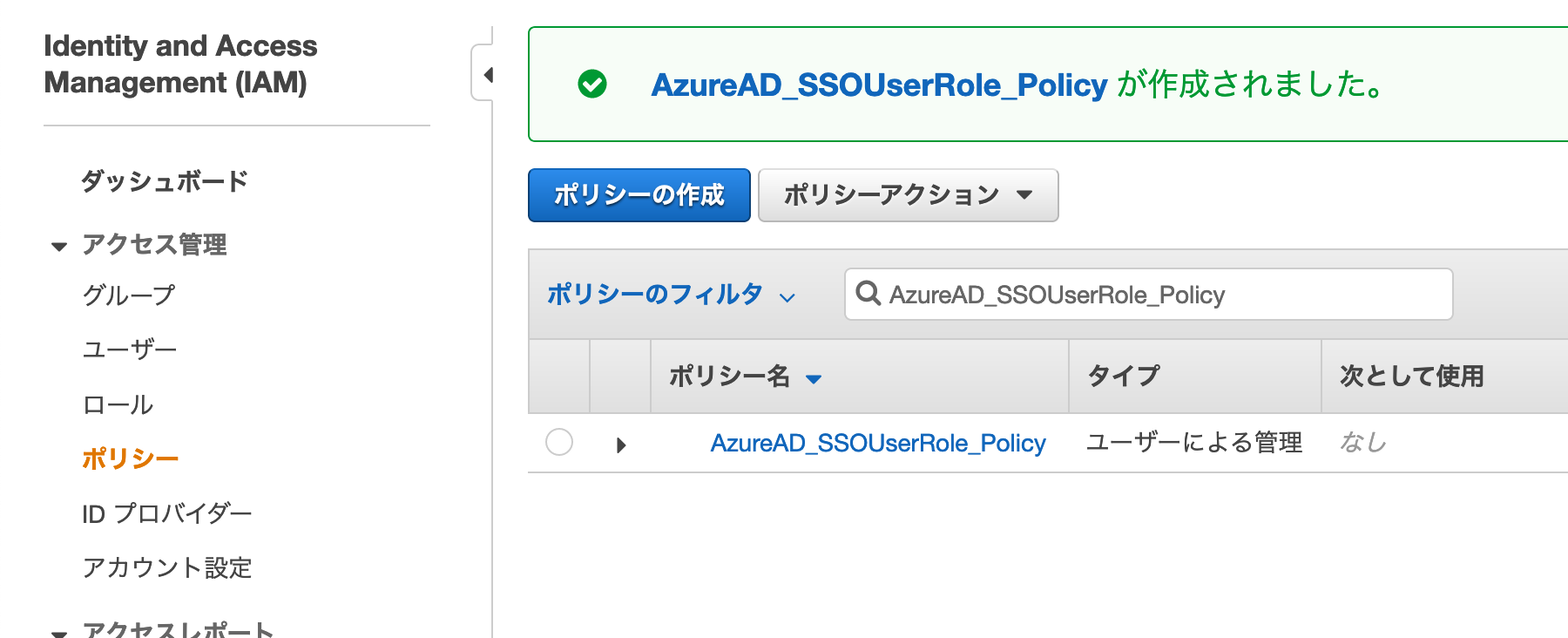Open the ポリシーのフィルタ dropdown
1568x638 pixels.
point(671,295)
